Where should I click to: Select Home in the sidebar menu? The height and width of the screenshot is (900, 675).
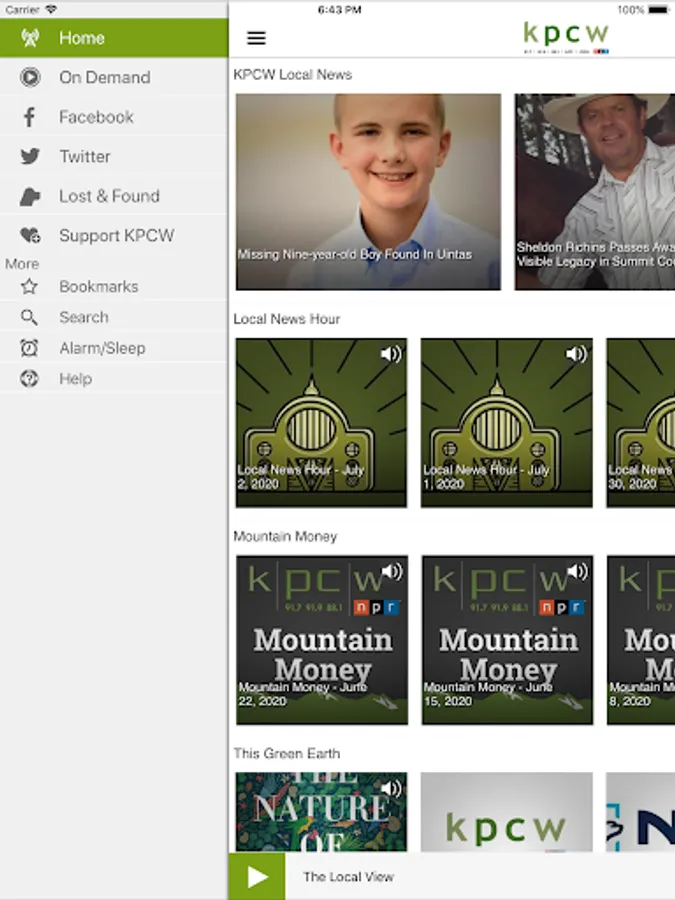tap(114, 38)
